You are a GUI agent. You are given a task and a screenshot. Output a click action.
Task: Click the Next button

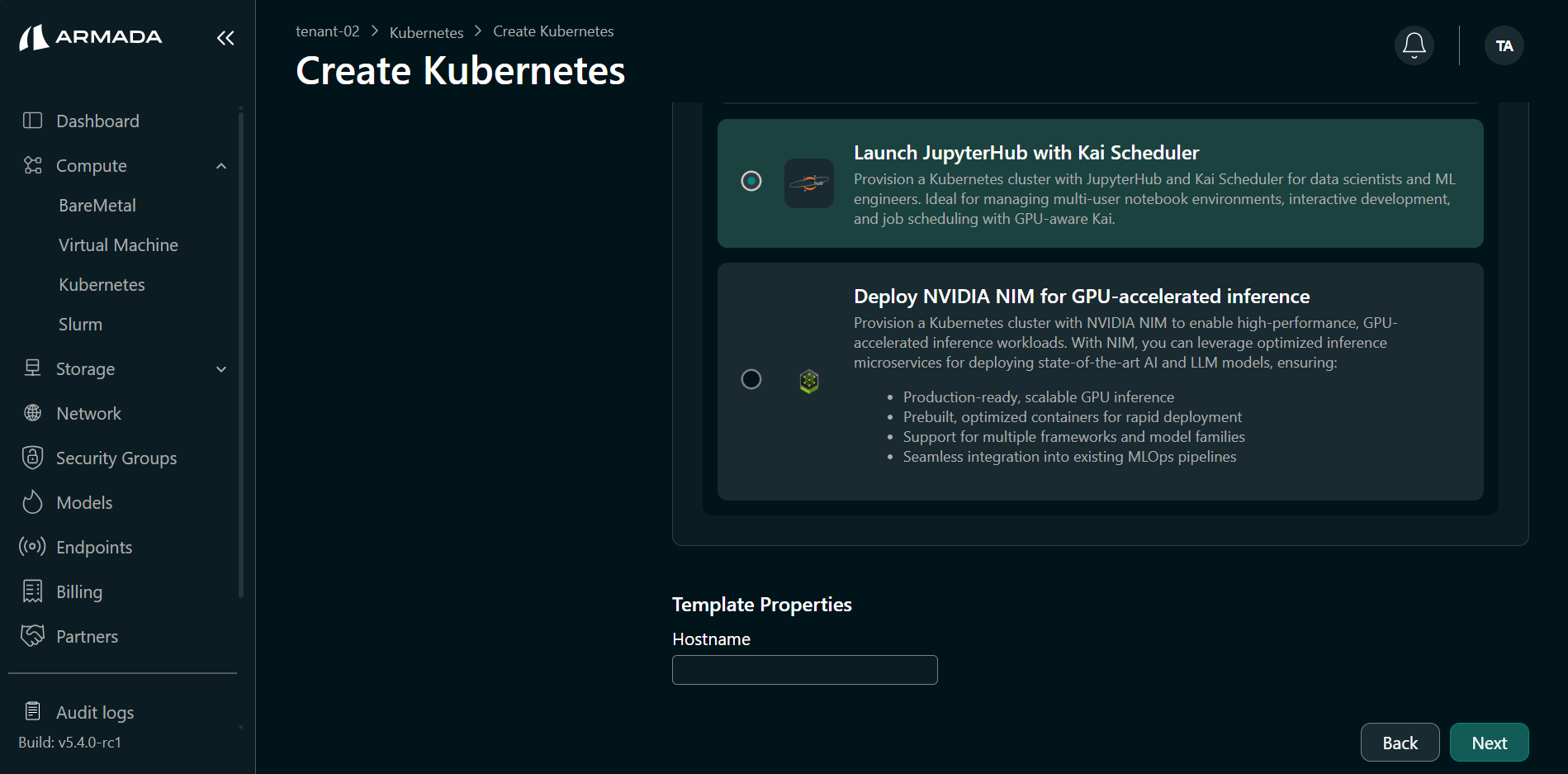click(x=1489, y=743)
